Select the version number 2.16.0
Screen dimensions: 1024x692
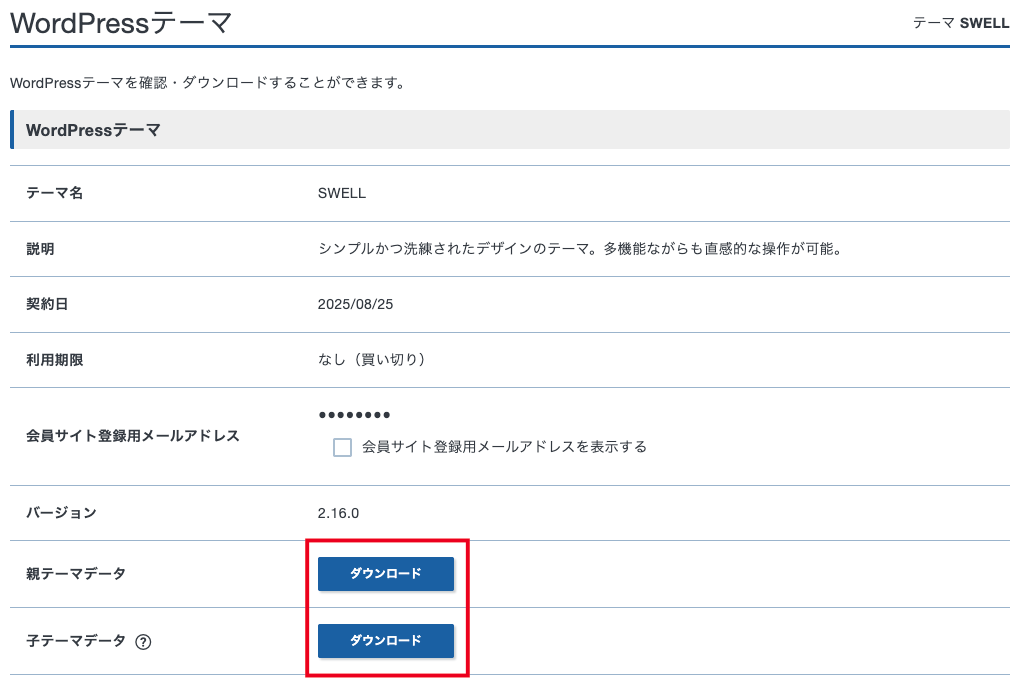[338, 513]
